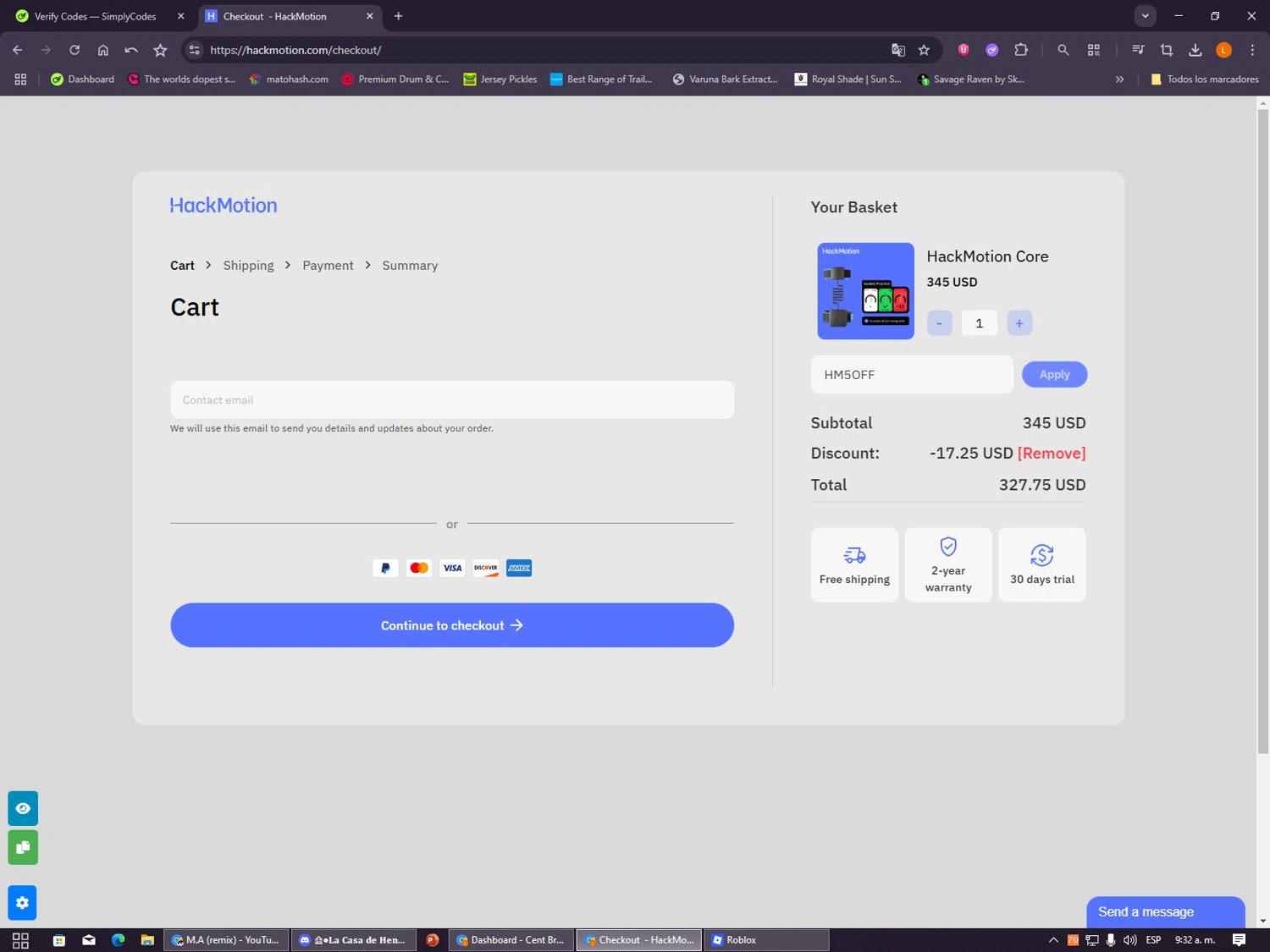Screen dimensions: 1270x952
Task: Click the quantity field showing 1
Action: click(980, 323)
